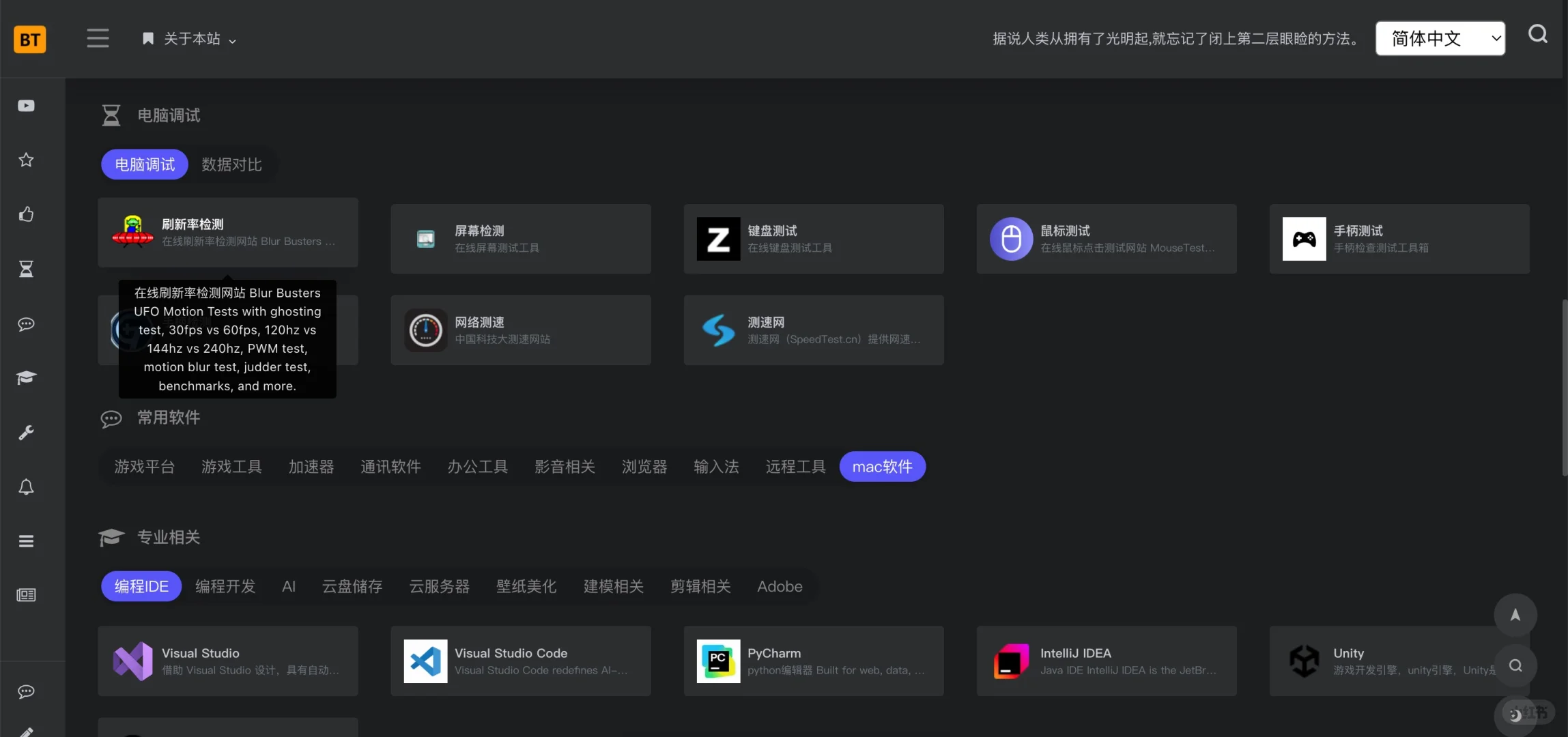Open the 简体中文 language dropdown
This screenshot has width=1568, height=737.
pyautogui.click(x=1440, y=38)
